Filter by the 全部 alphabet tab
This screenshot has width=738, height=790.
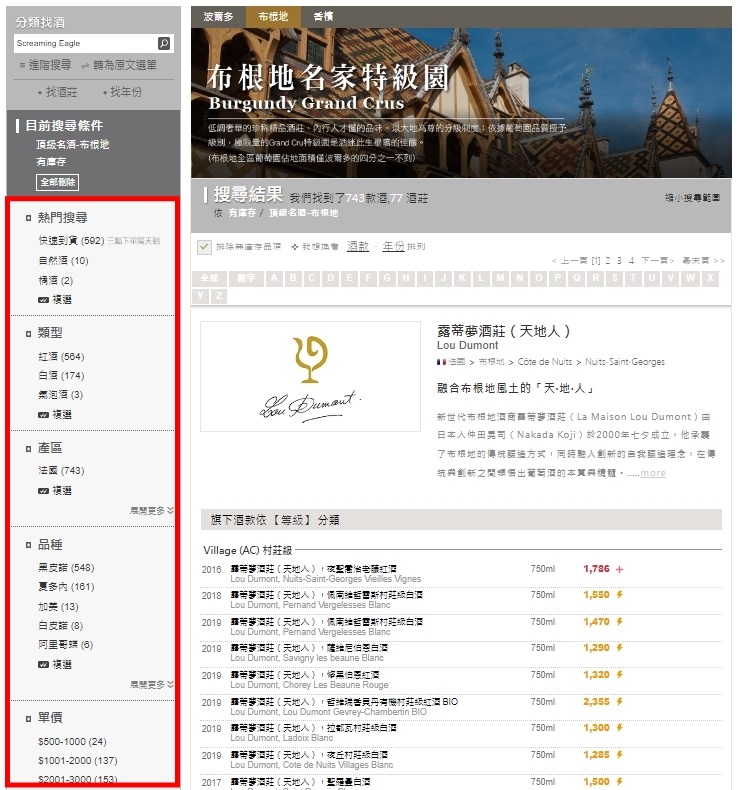(x=210, y=278)
